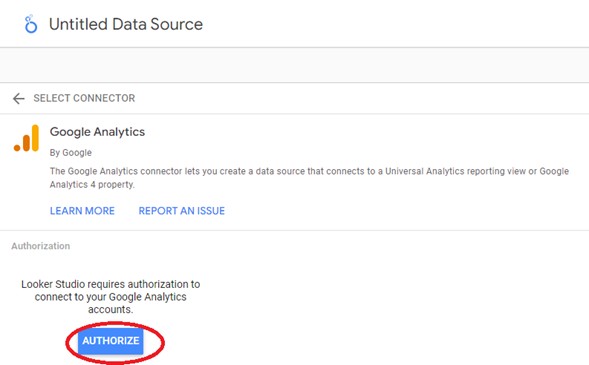The image size is (589, 365).
Task: Click 'connect to your Google Analytics' text line
Action: pyautogui.click(x=110, y=297)
